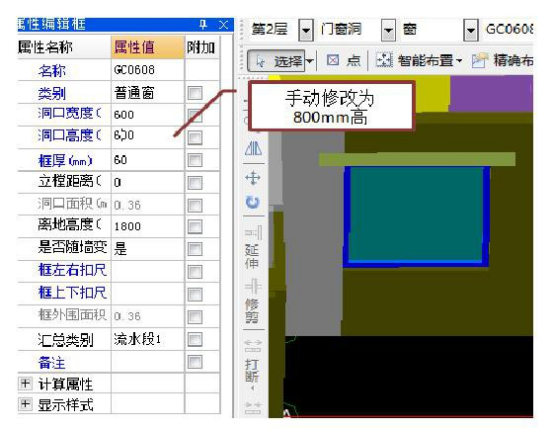Viewport: 554px width, 429px height.
Task: Click the 精确布置 precise layout tool
Action: click(502, 60)
